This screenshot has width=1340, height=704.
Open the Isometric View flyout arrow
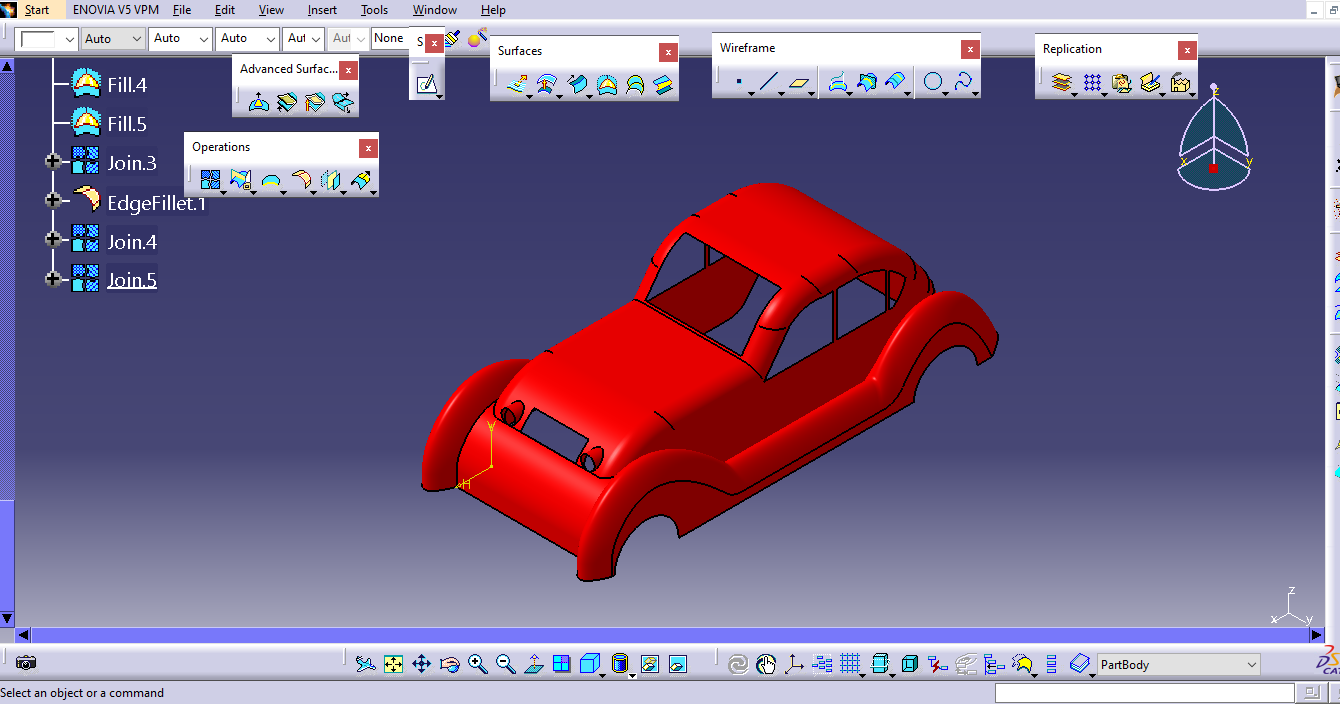click(603, 674)
